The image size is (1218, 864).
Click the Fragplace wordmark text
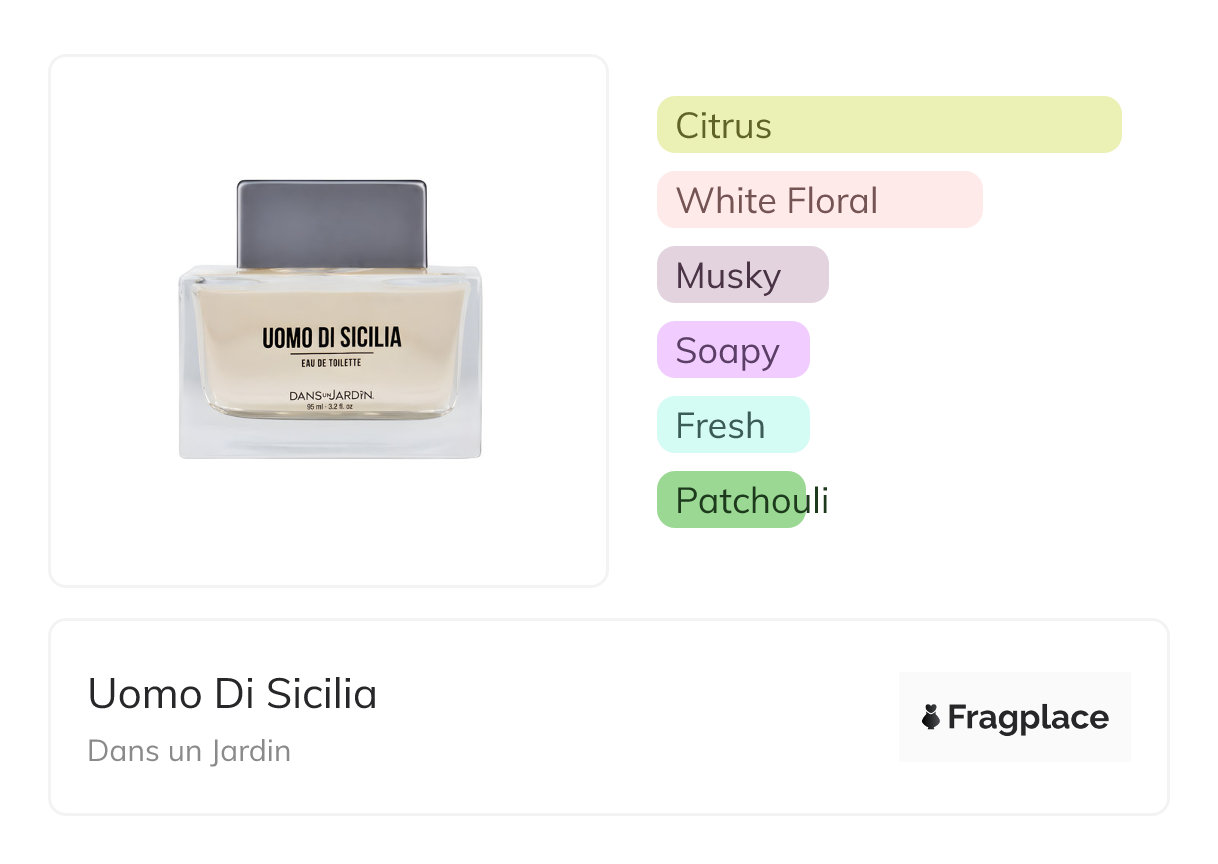pos(1027,717)
